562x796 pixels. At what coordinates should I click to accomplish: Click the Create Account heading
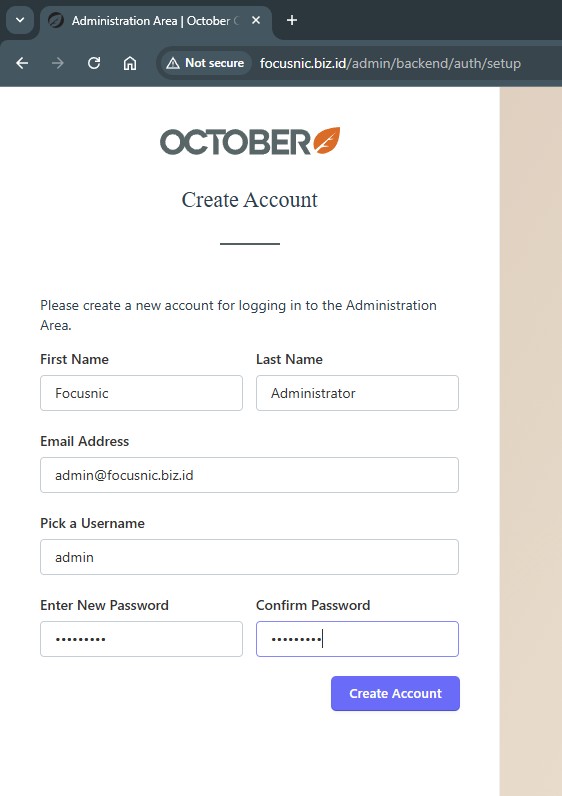tap(250, 200)
